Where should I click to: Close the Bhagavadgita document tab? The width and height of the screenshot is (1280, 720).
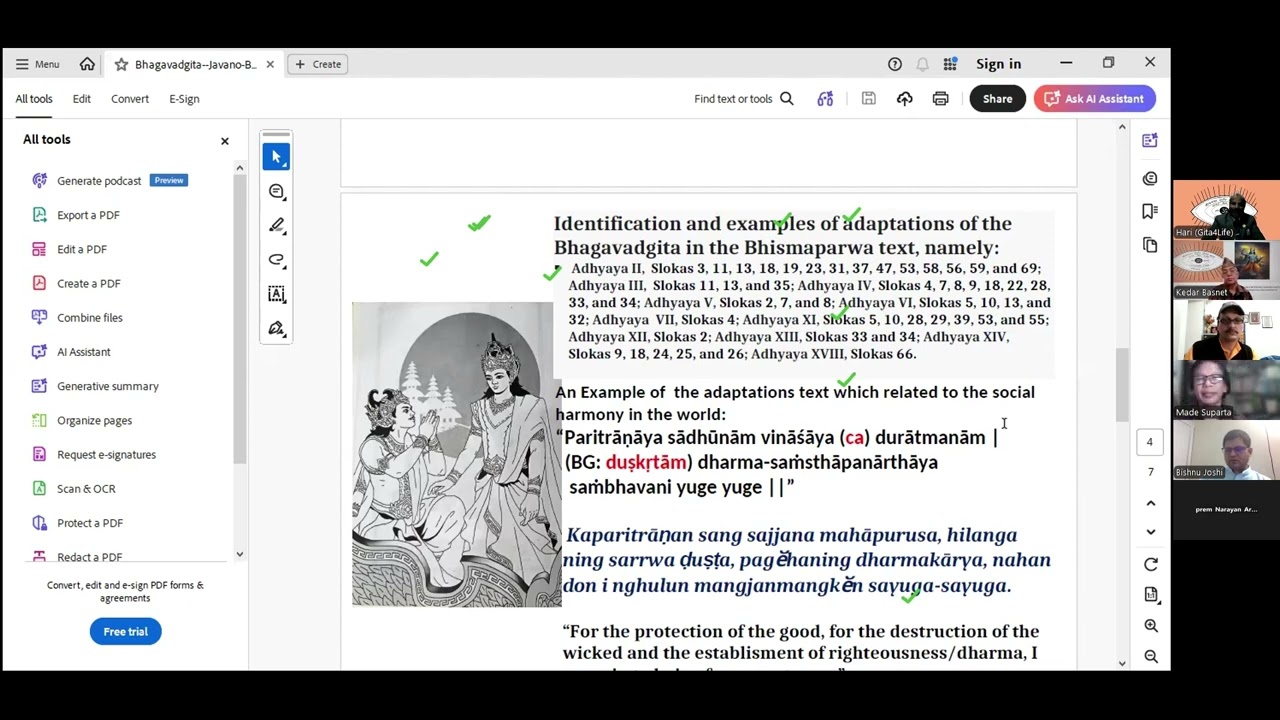click(x=270, y=64)
